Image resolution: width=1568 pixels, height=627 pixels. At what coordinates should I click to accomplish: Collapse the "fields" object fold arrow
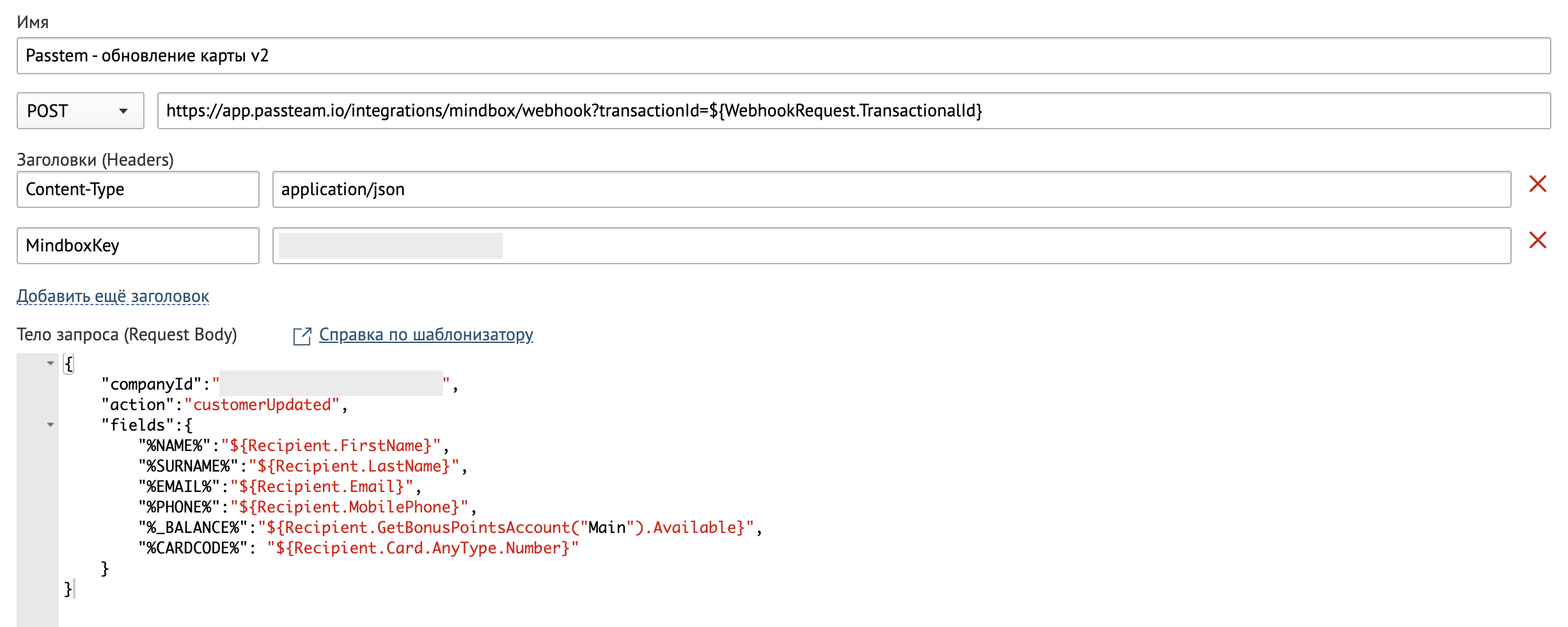click(x=51, y=424)
